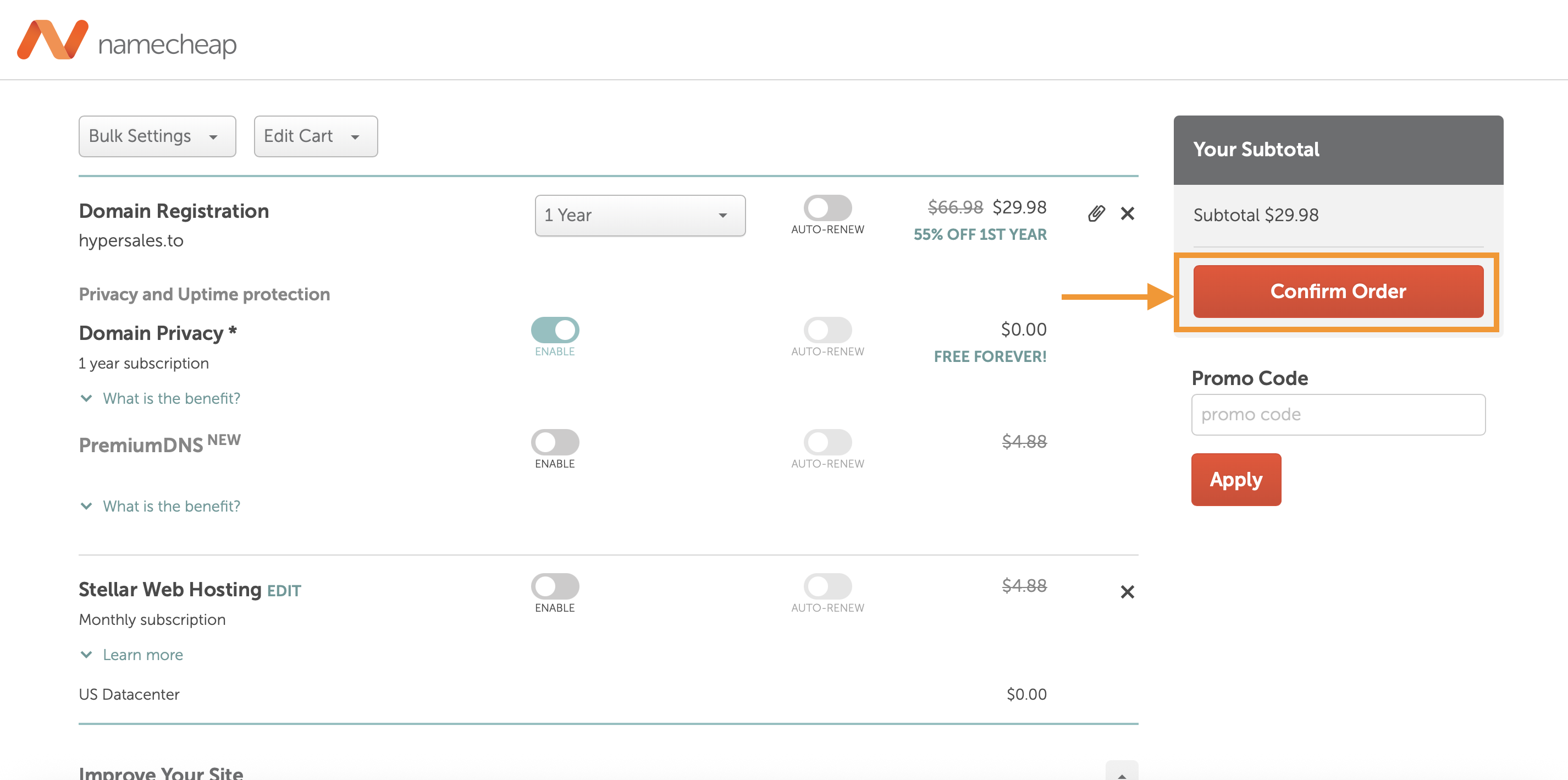Open the 1 Year duration dropdown
Image resolution: width=1568 pixels, height=780 pixels.
pos(640,216)
